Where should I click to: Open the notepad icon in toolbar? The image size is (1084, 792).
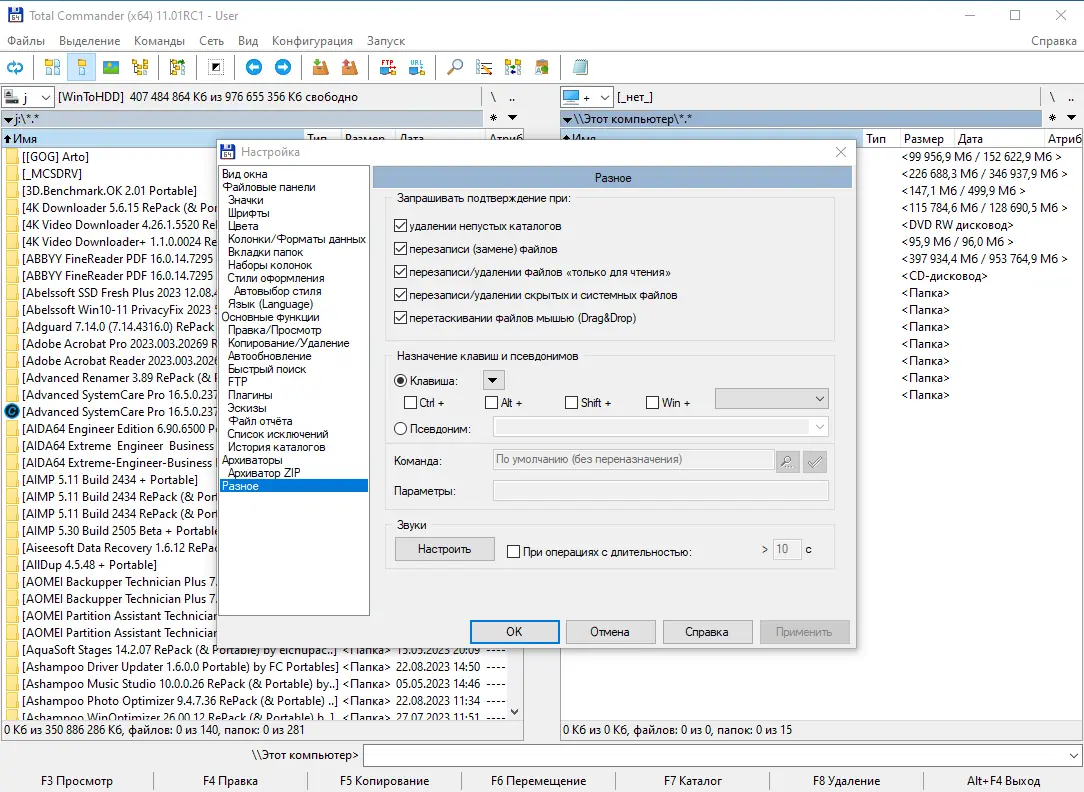(x=580, y=67)
